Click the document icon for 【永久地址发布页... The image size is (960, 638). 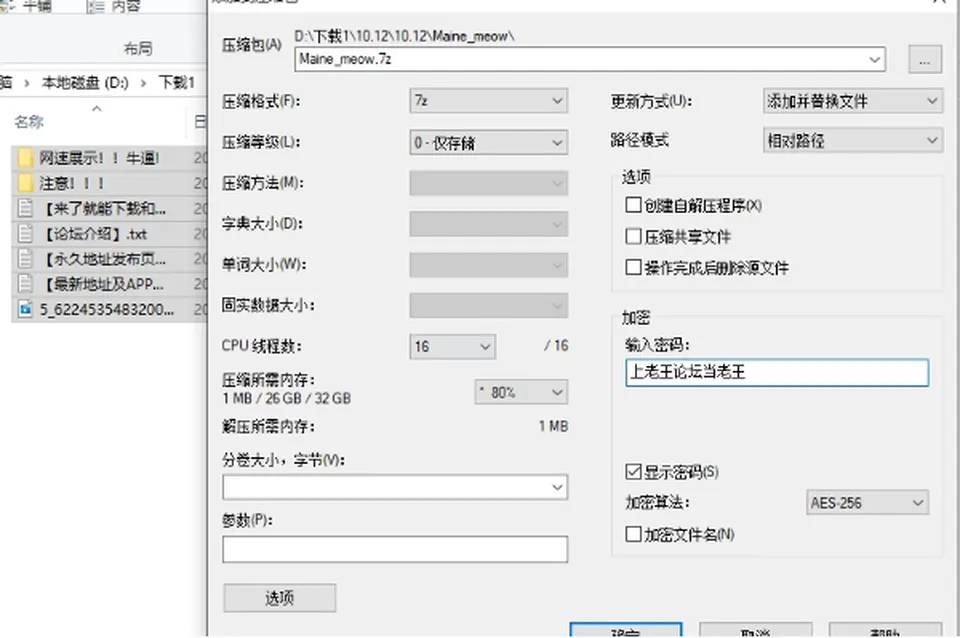coord(25,258)
